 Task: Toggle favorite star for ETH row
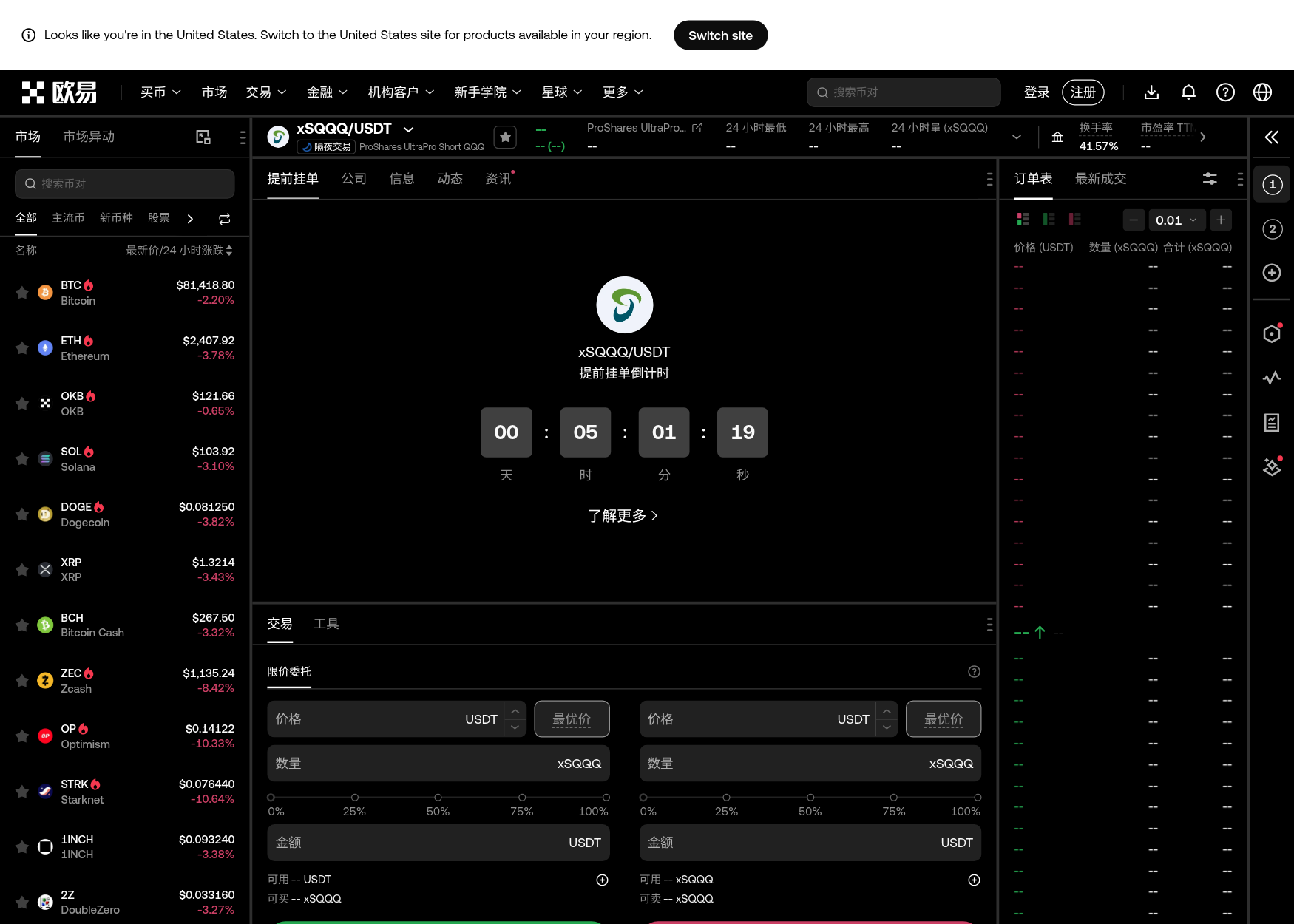pos(22,348)
